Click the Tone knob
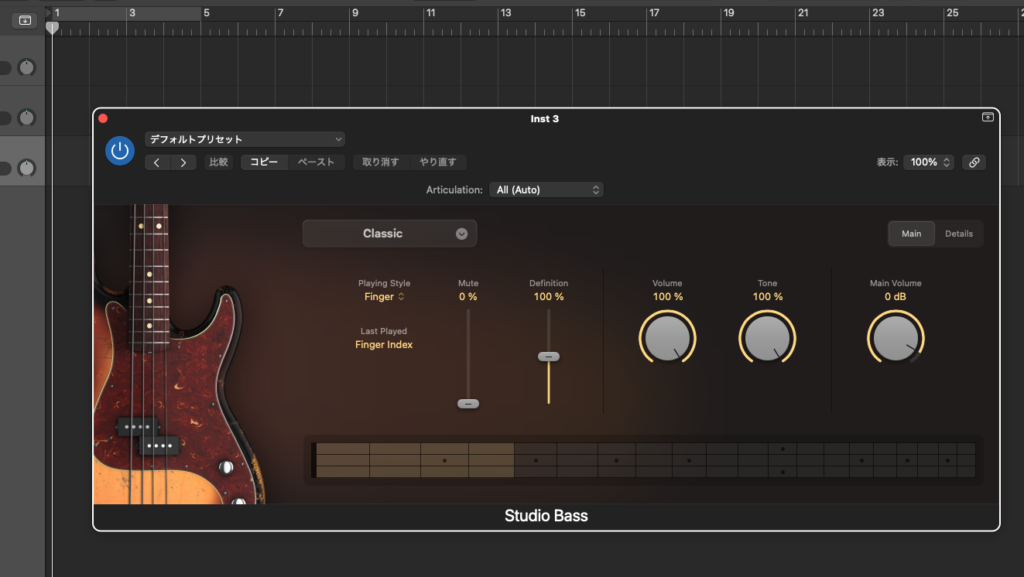The height and width of the screenshot is (577, 1024). click(x=767, y=337)
